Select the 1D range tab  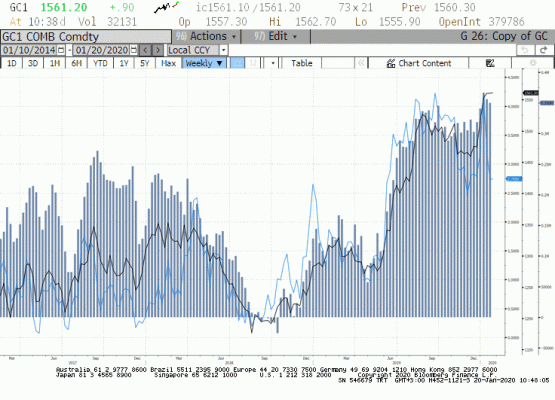click(x=12, y=63)
